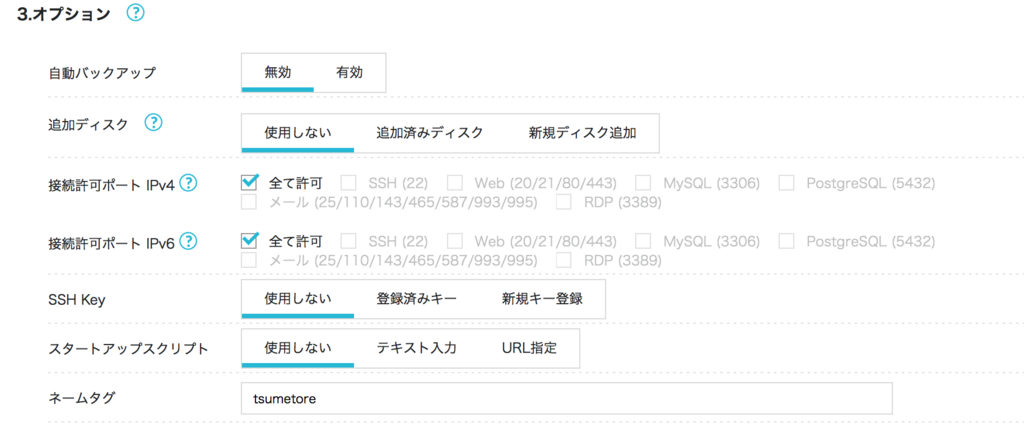
Task: Choose 使用しない for SSH Key
Action: 298,299
